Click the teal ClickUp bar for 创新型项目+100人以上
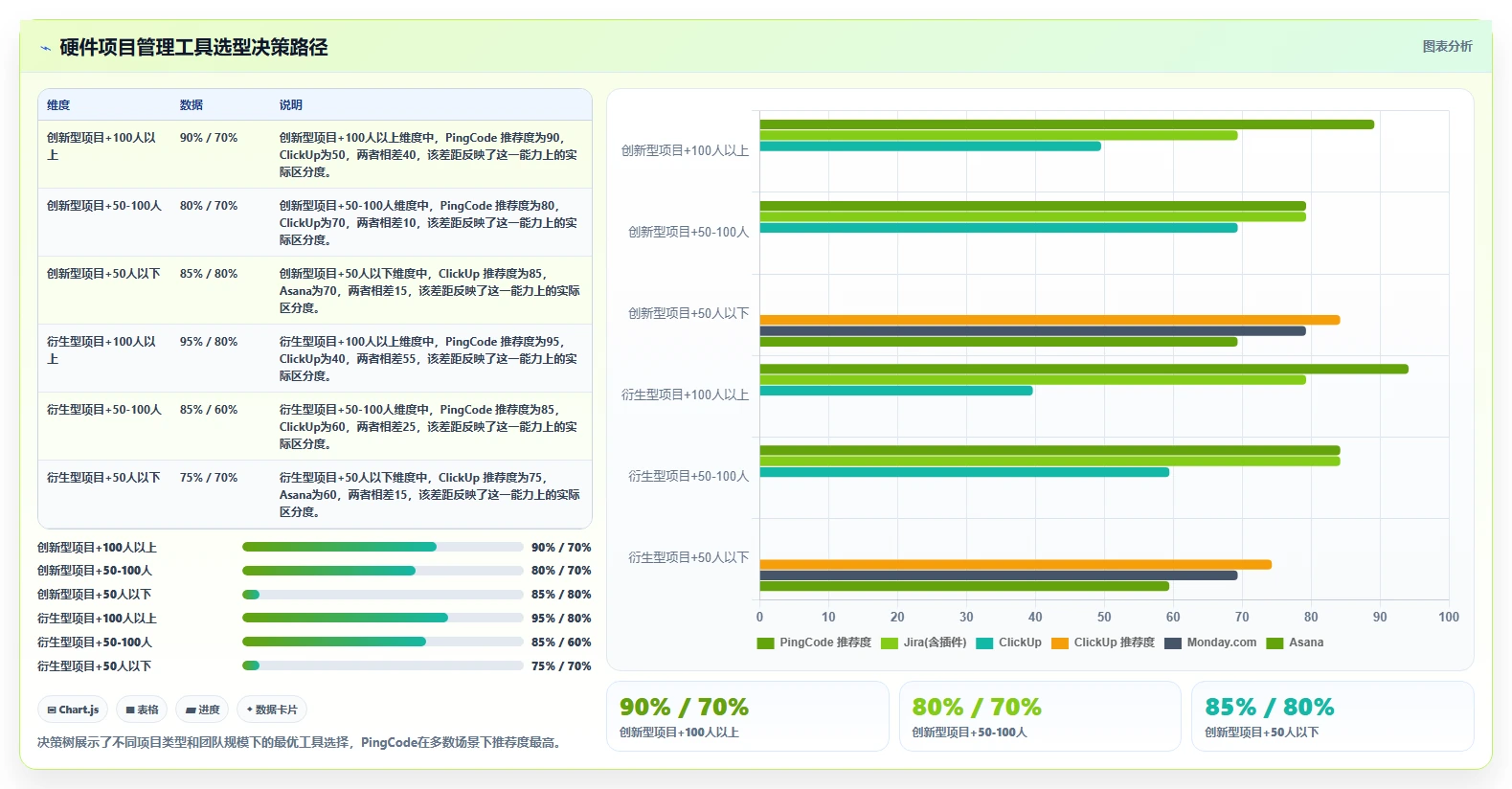 [x=931, y=147]
